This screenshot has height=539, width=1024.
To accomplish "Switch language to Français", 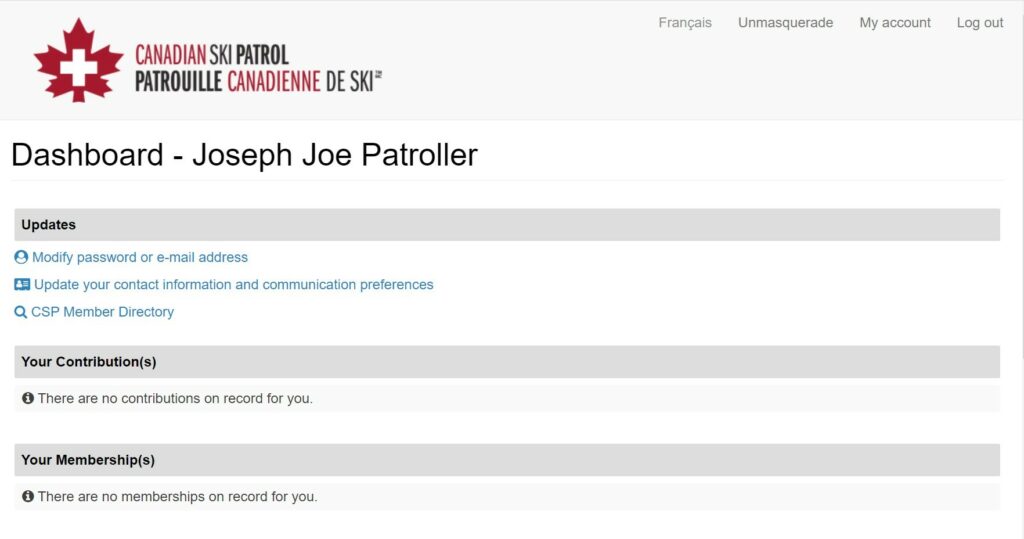I will 685,23.
